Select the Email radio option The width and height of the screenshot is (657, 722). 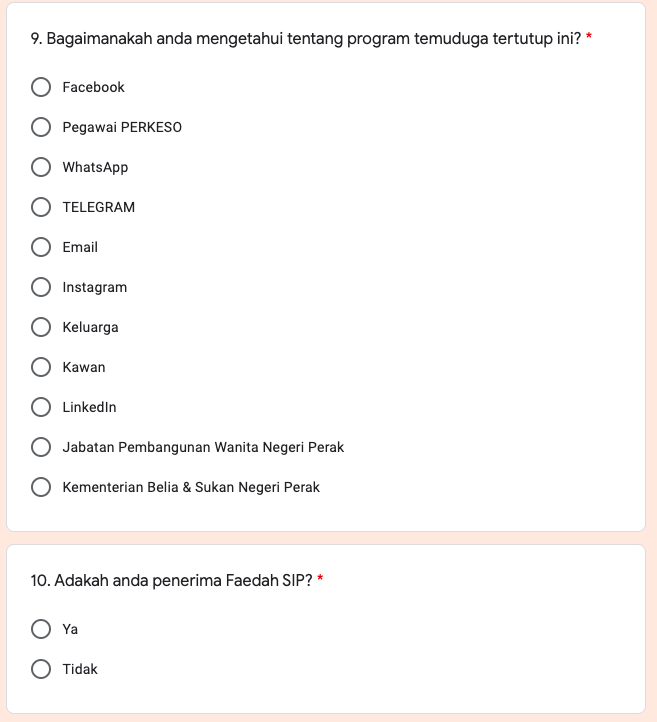[x=41, y=247]
